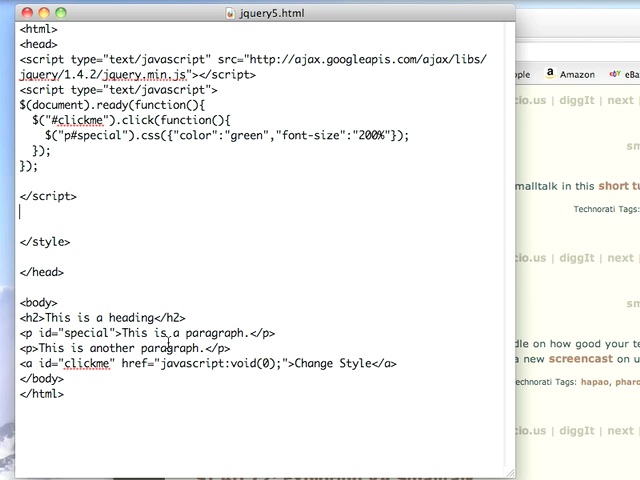
Task: Click the '<head>' opening tag line
Action: pyautogui.click(x=39, y=44)
